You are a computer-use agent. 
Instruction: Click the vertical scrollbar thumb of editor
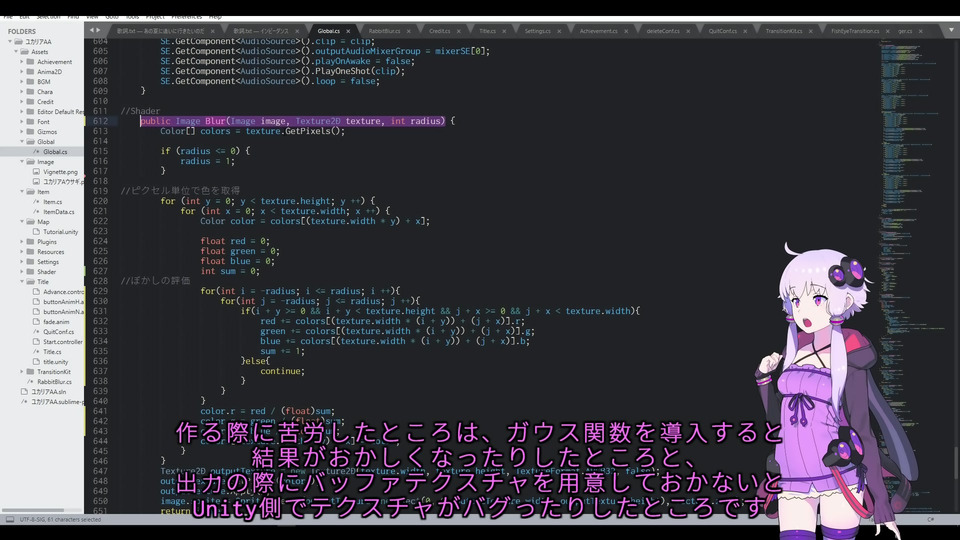coord(956,463)
